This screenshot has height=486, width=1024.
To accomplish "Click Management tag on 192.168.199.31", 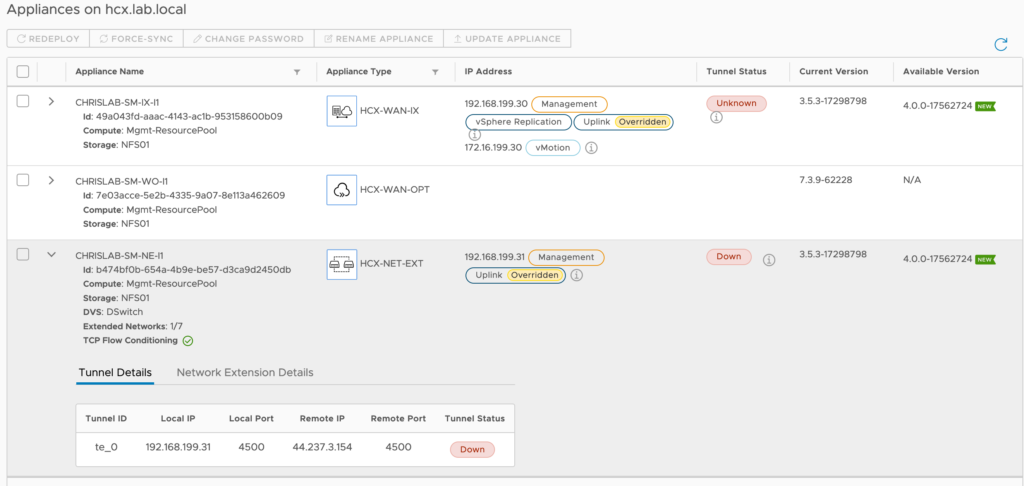I will pyautogui.click(x=566, y=257).
